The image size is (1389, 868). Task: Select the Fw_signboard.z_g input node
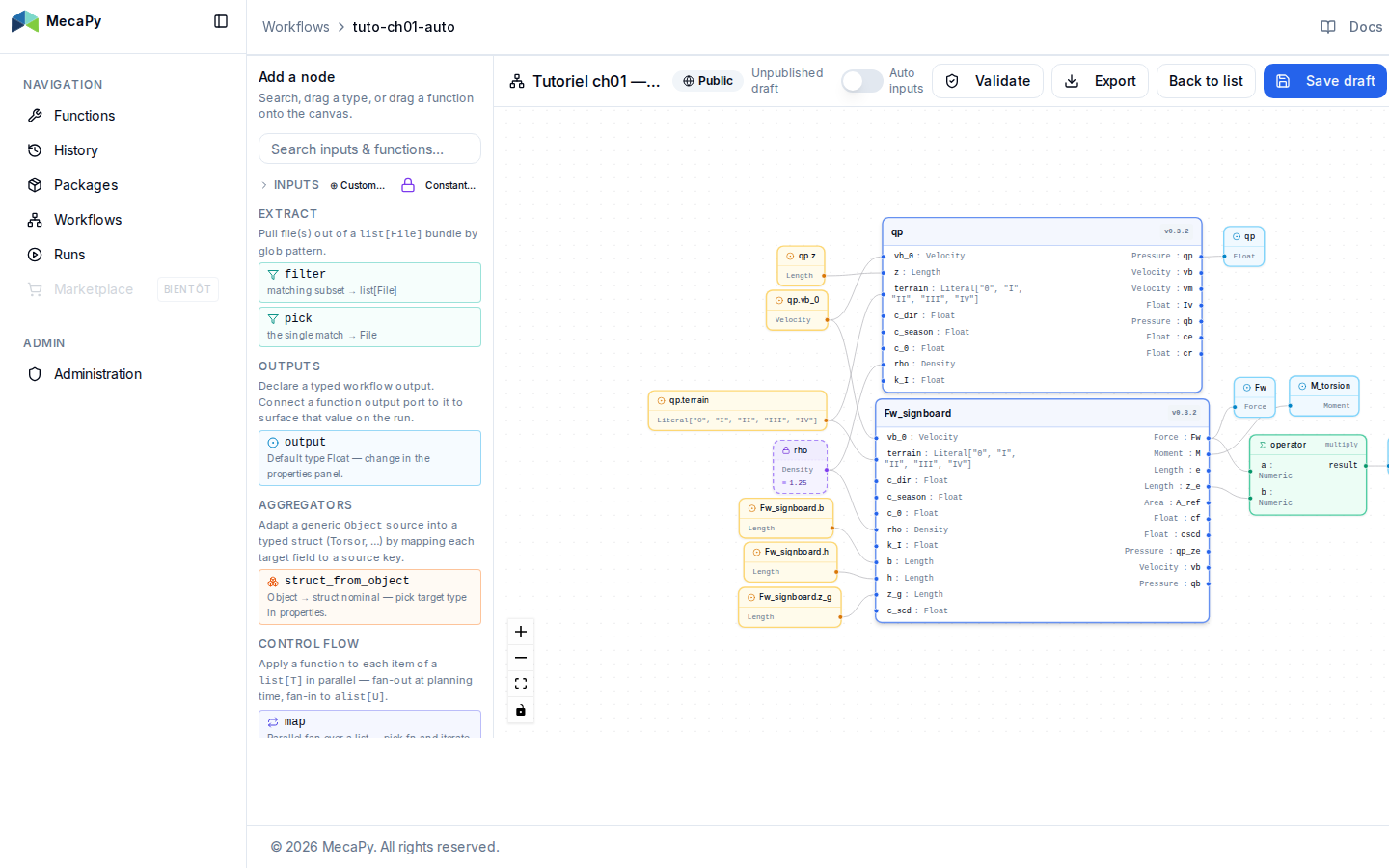pos(790,607)
